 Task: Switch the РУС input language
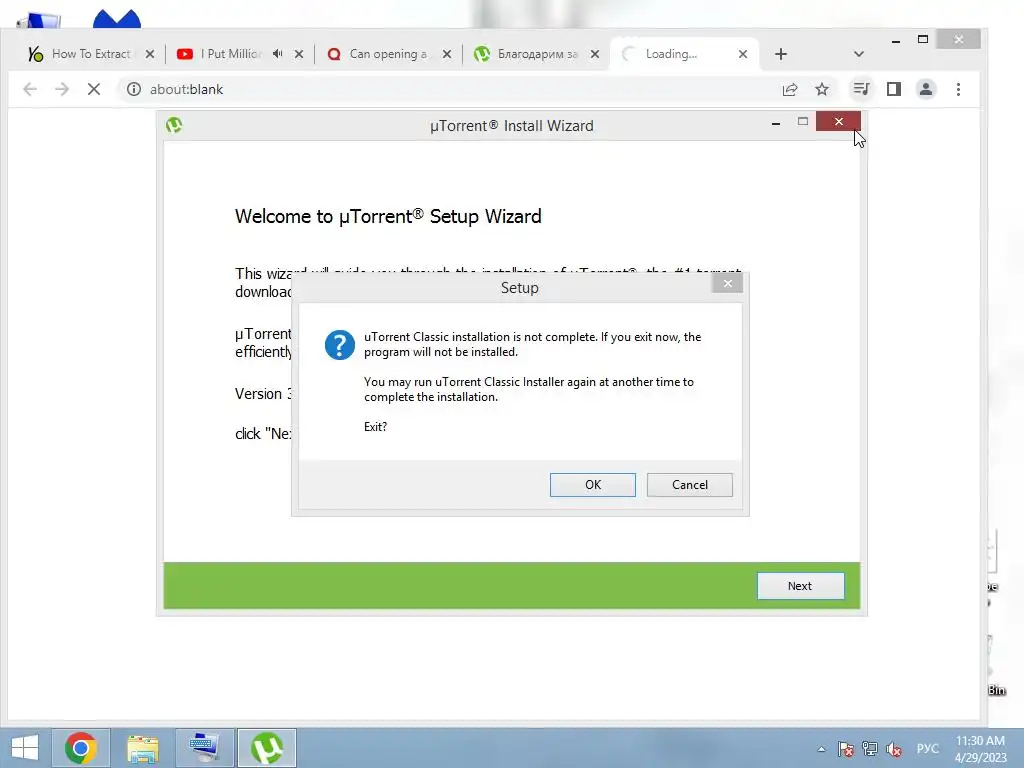[927, 749]
